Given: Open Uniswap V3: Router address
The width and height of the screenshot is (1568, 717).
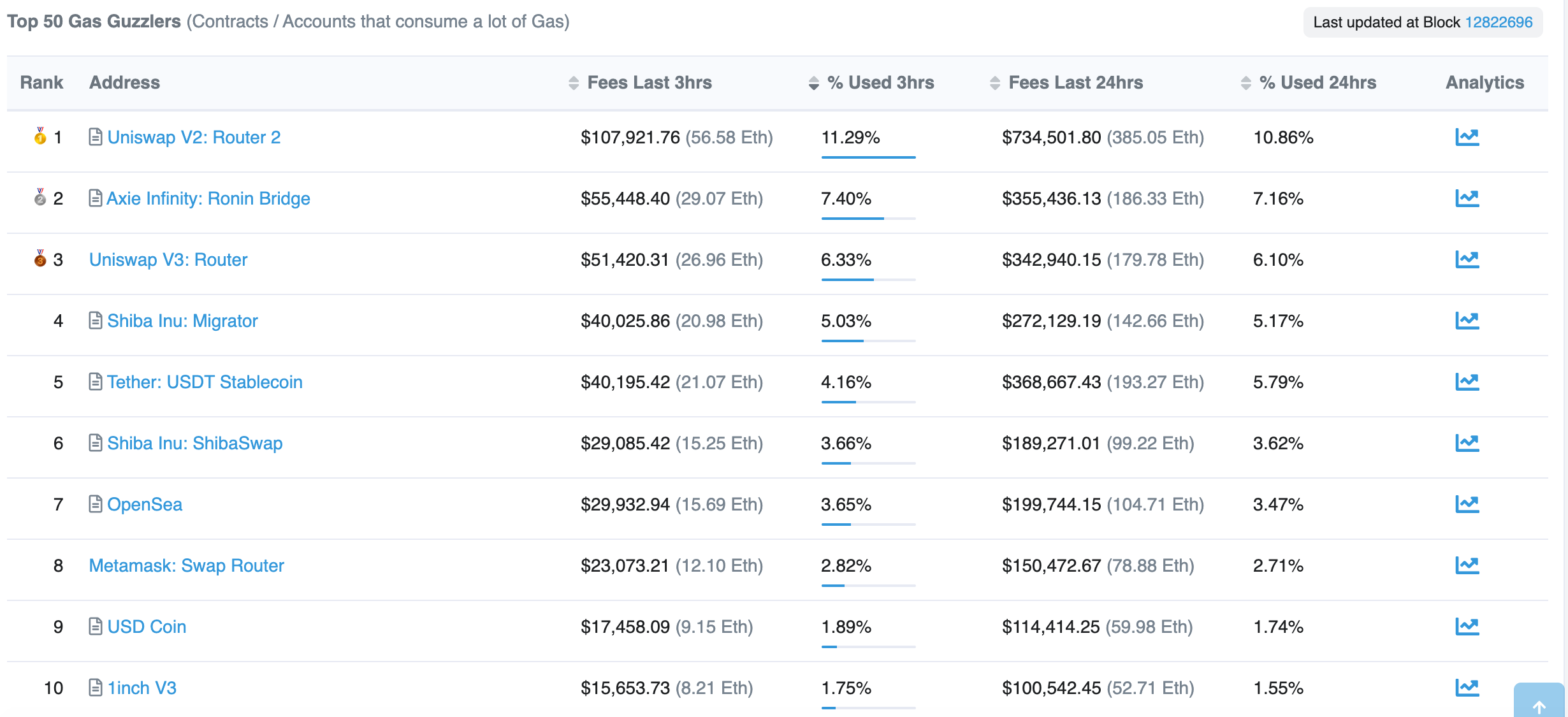Looking at the screenshot, I should 168,259.
